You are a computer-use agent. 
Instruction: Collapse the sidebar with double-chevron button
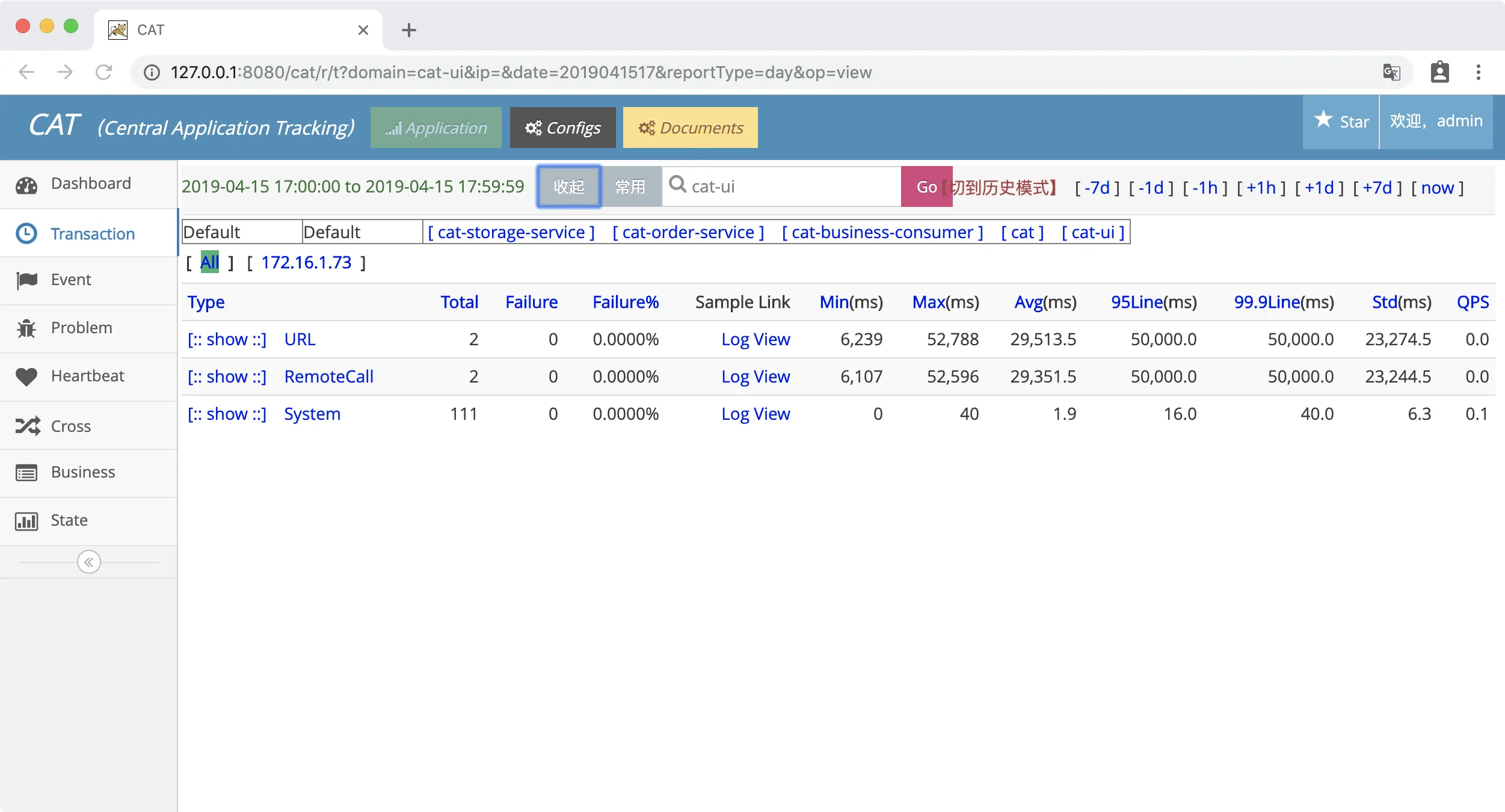click(88, 562)
